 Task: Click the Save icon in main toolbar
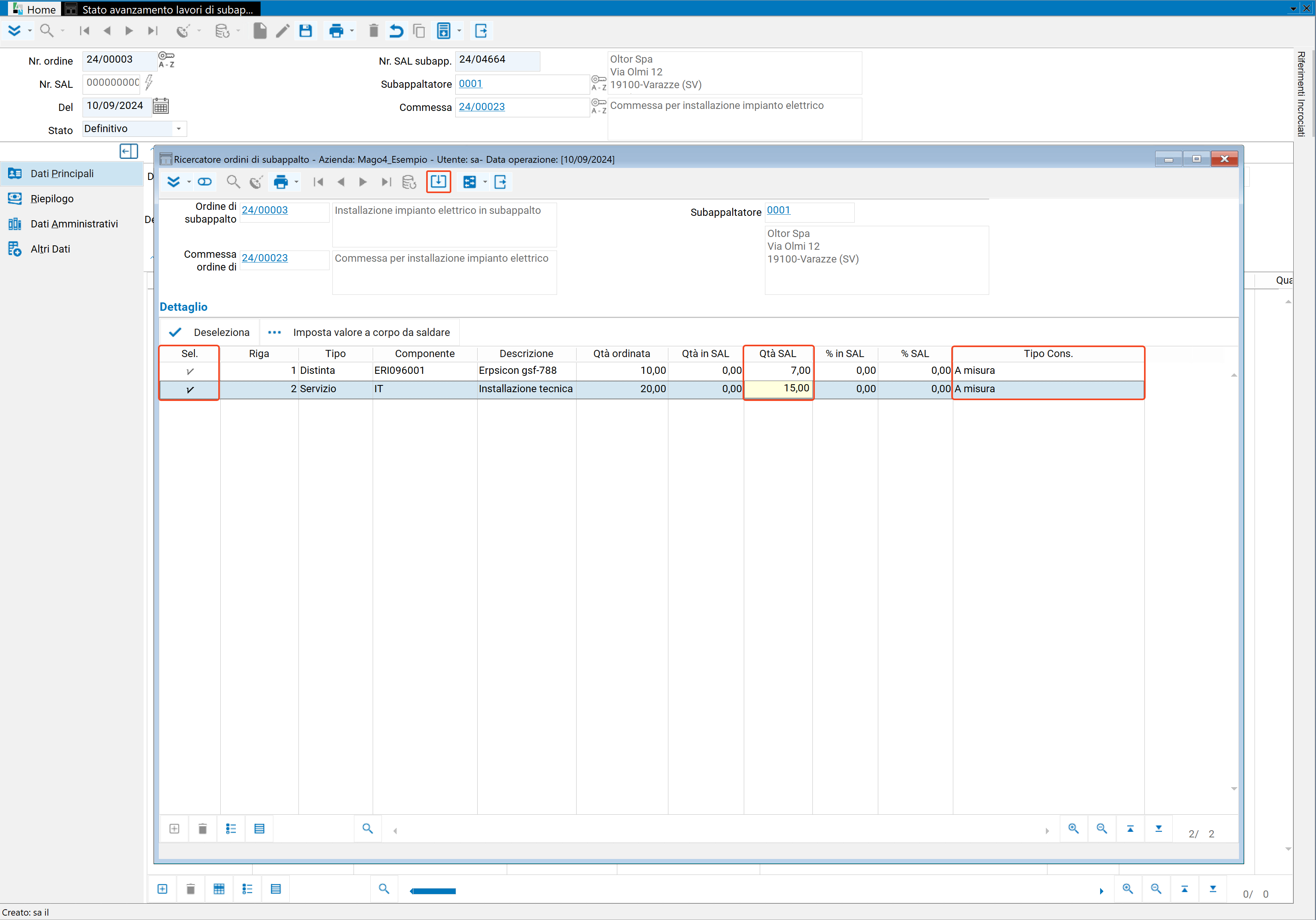click(x=306, y=31)
